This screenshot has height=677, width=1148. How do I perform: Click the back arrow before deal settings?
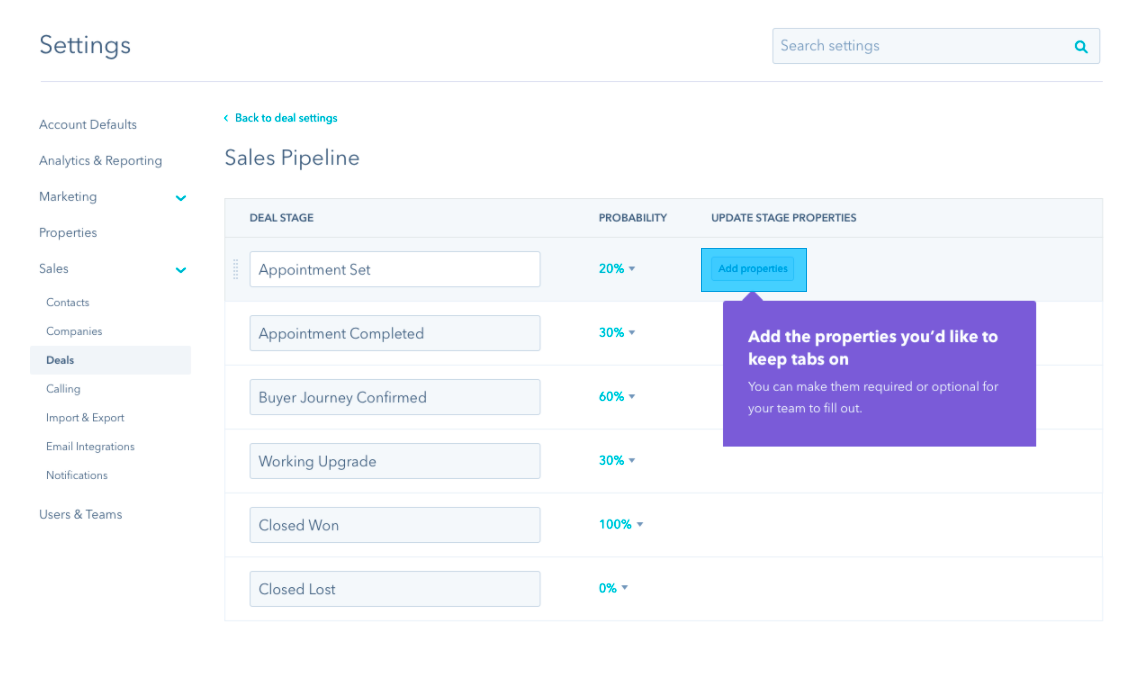[x=226, y=118]
